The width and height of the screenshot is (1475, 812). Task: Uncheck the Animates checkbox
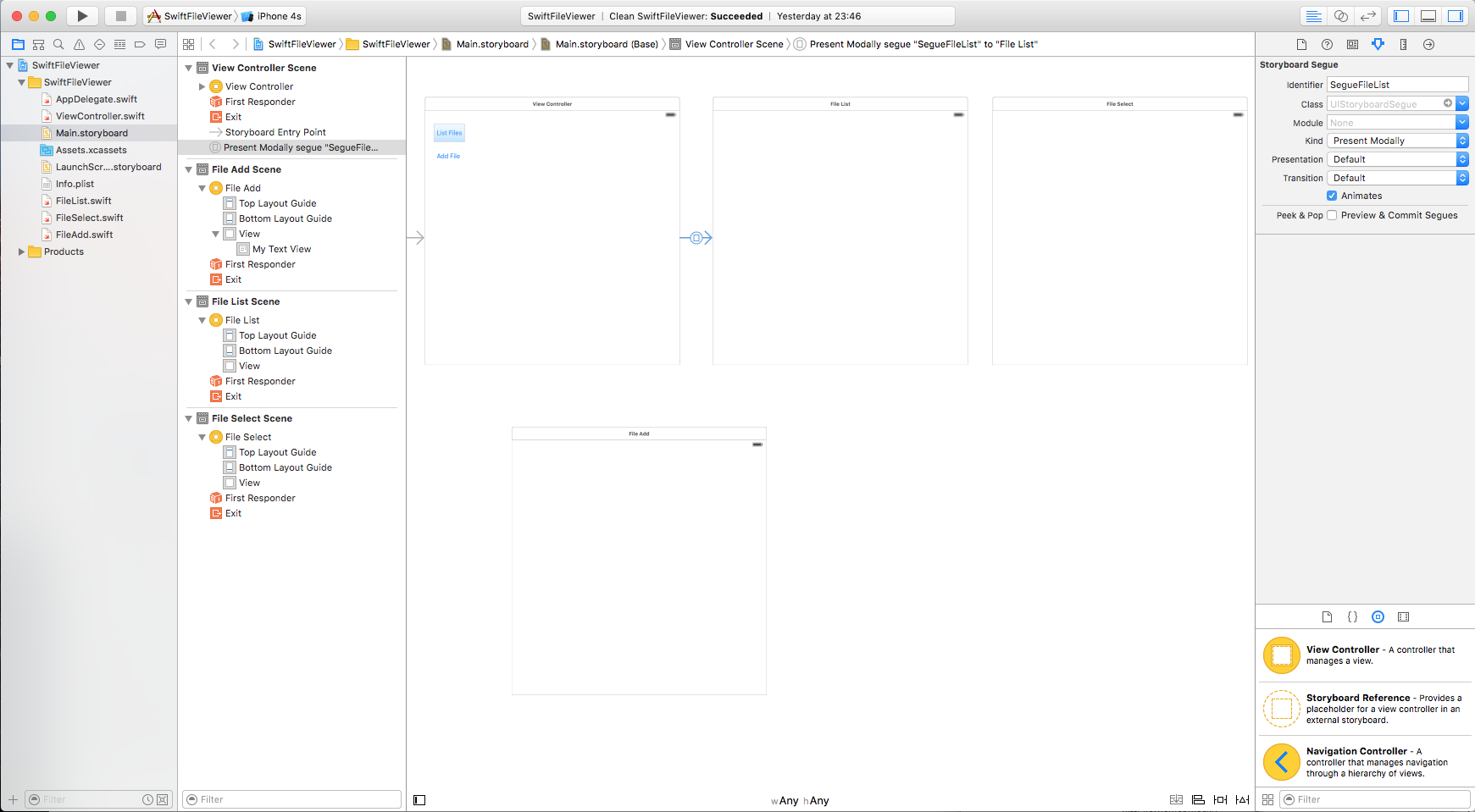[x=1332, y=196]
